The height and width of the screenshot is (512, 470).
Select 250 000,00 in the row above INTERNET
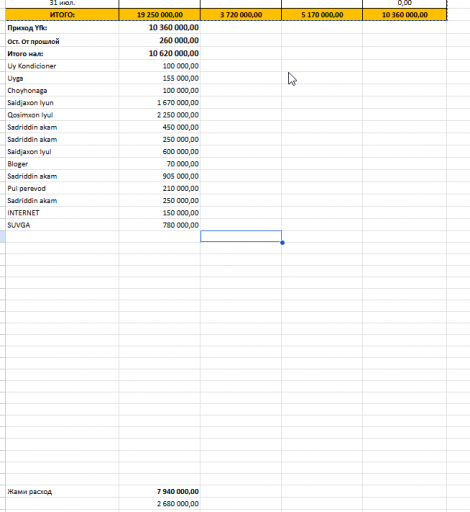[x=159, y=201]
